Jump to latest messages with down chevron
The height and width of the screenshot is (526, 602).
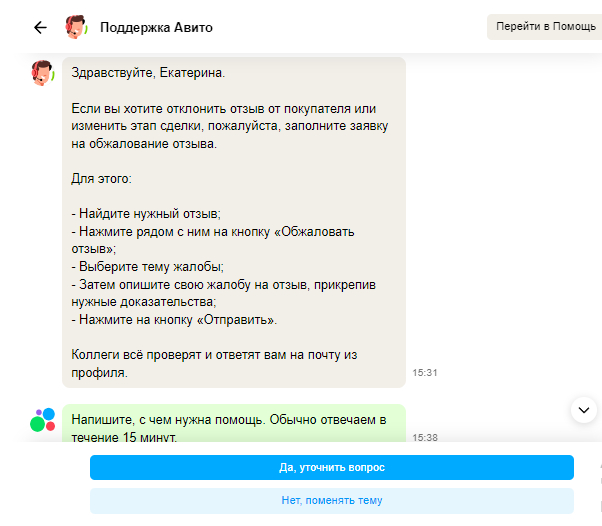click(584, 410)
